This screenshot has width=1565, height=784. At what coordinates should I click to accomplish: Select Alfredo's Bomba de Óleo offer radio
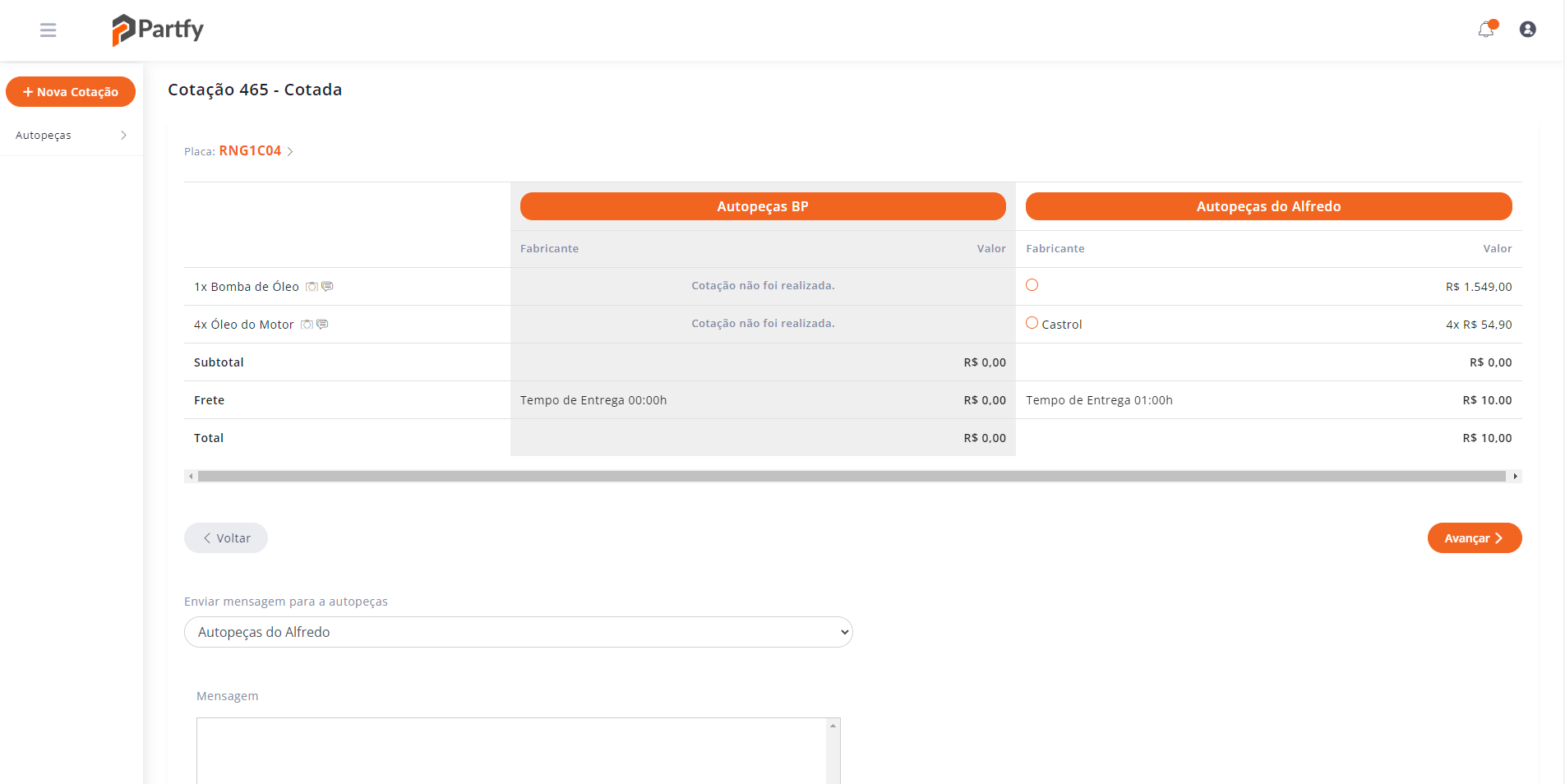click(x=1032, y=285)
